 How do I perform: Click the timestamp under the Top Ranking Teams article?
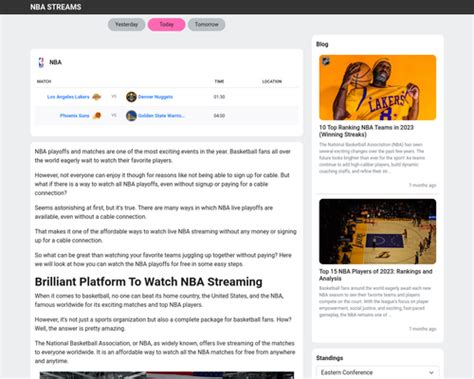[422, 185]
